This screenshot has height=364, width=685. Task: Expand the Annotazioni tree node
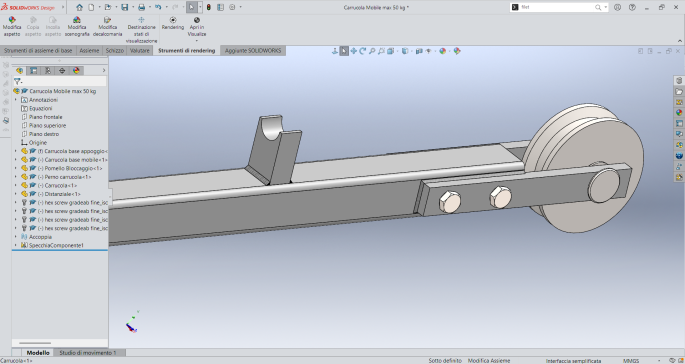[16, 100]
